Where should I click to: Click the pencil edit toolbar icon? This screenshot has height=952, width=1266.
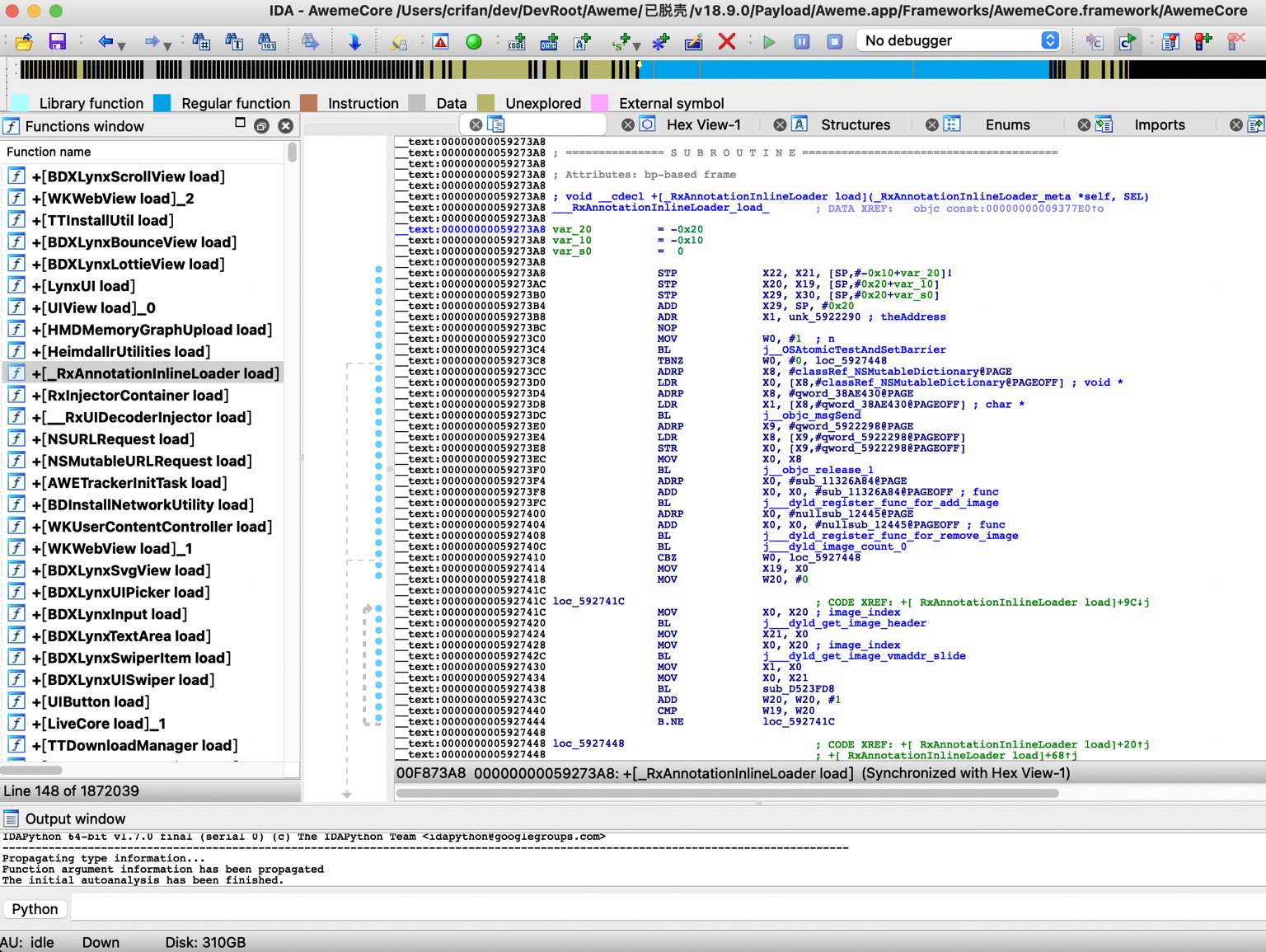point(694,41)
